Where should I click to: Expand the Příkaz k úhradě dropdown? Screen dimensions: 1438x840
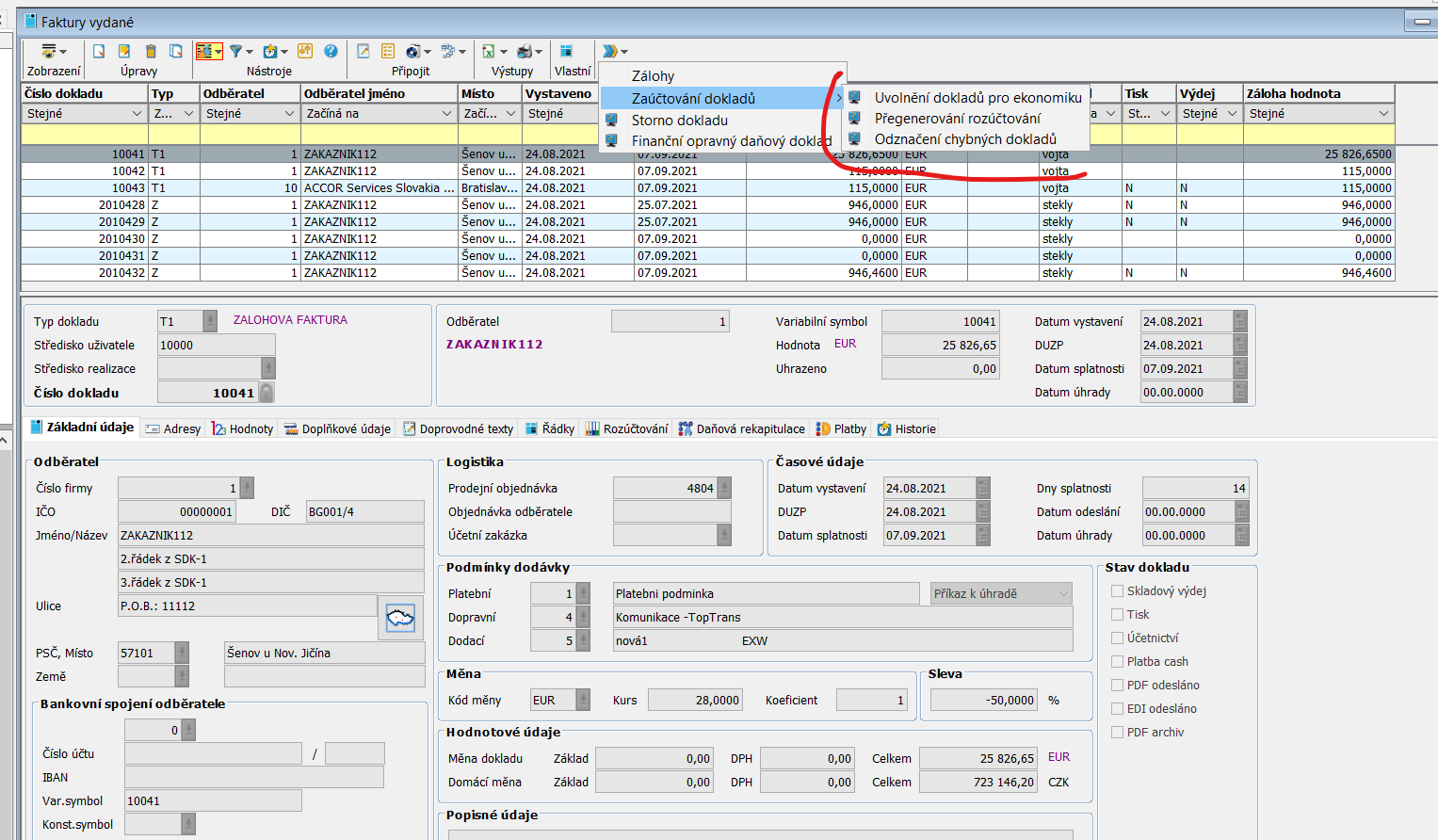point(1063,593)
